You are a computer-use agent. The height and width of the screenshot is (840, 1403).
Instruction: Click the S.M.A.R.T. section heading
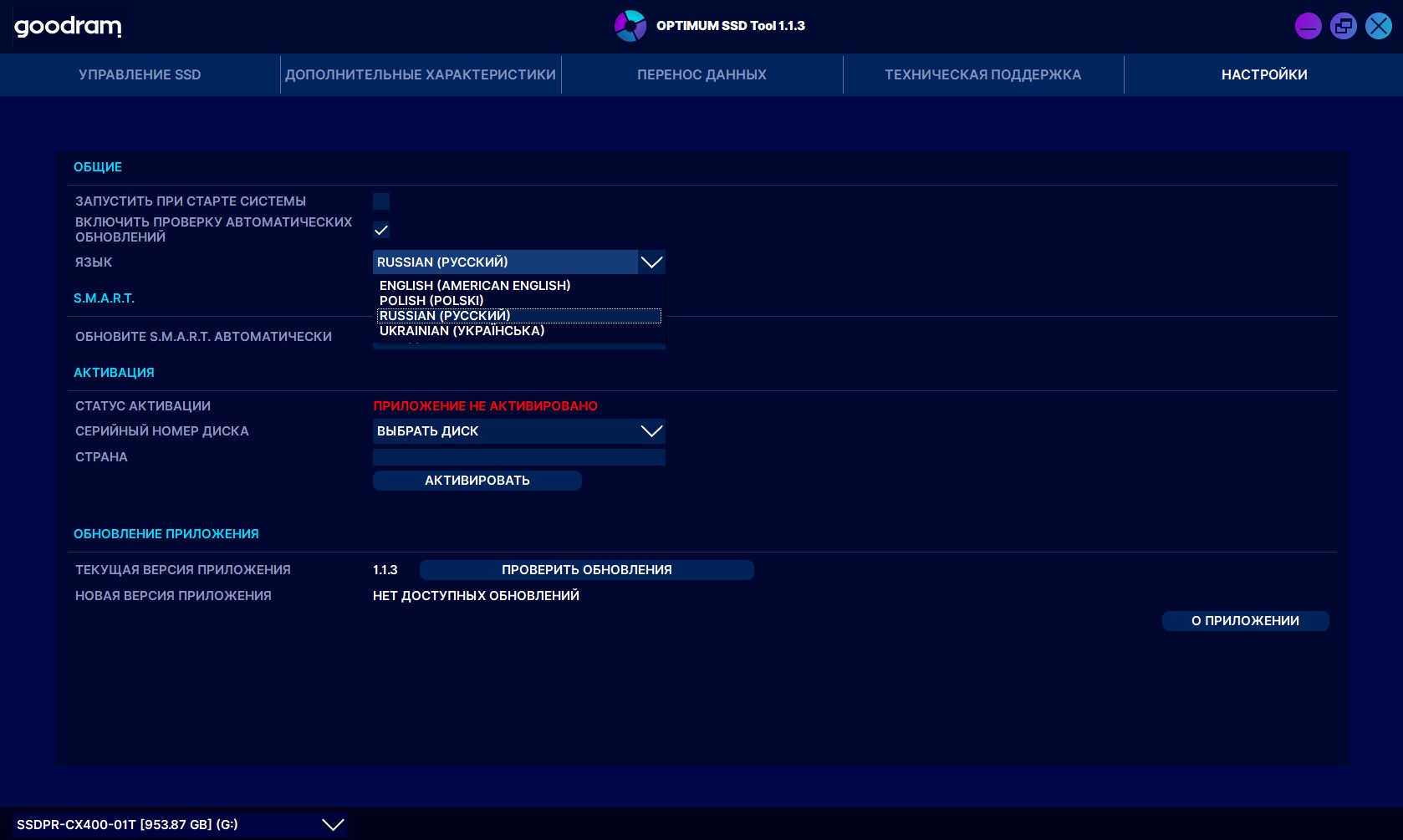tap(104, 298)
